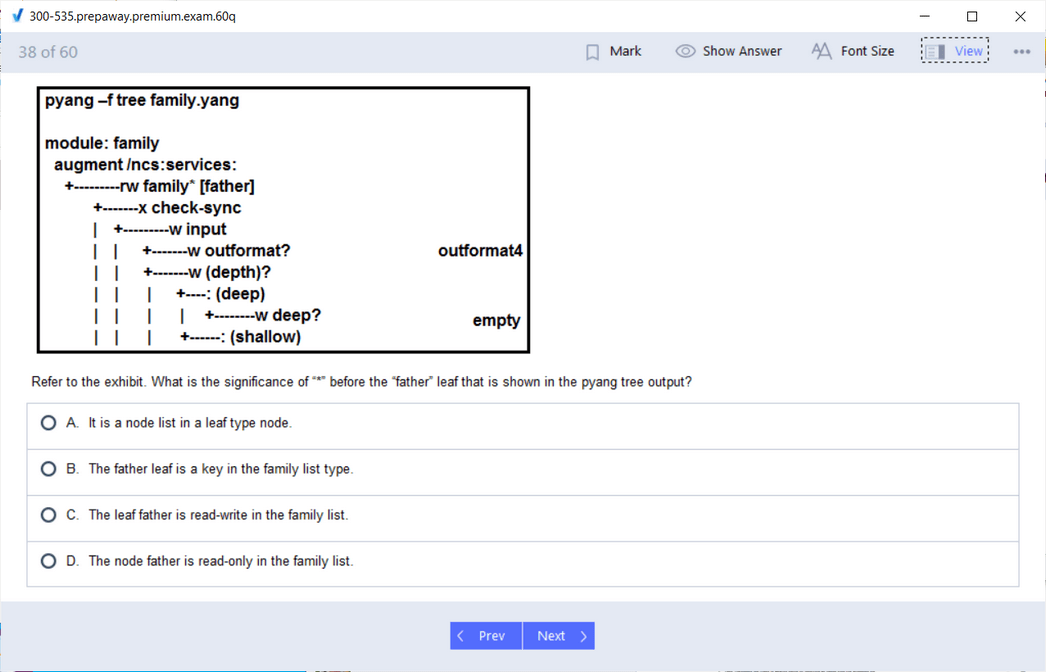This screenshot has height=672, width=1046.
Task: Click the 'Font Size' text label
Action: (x=867, y=51)
